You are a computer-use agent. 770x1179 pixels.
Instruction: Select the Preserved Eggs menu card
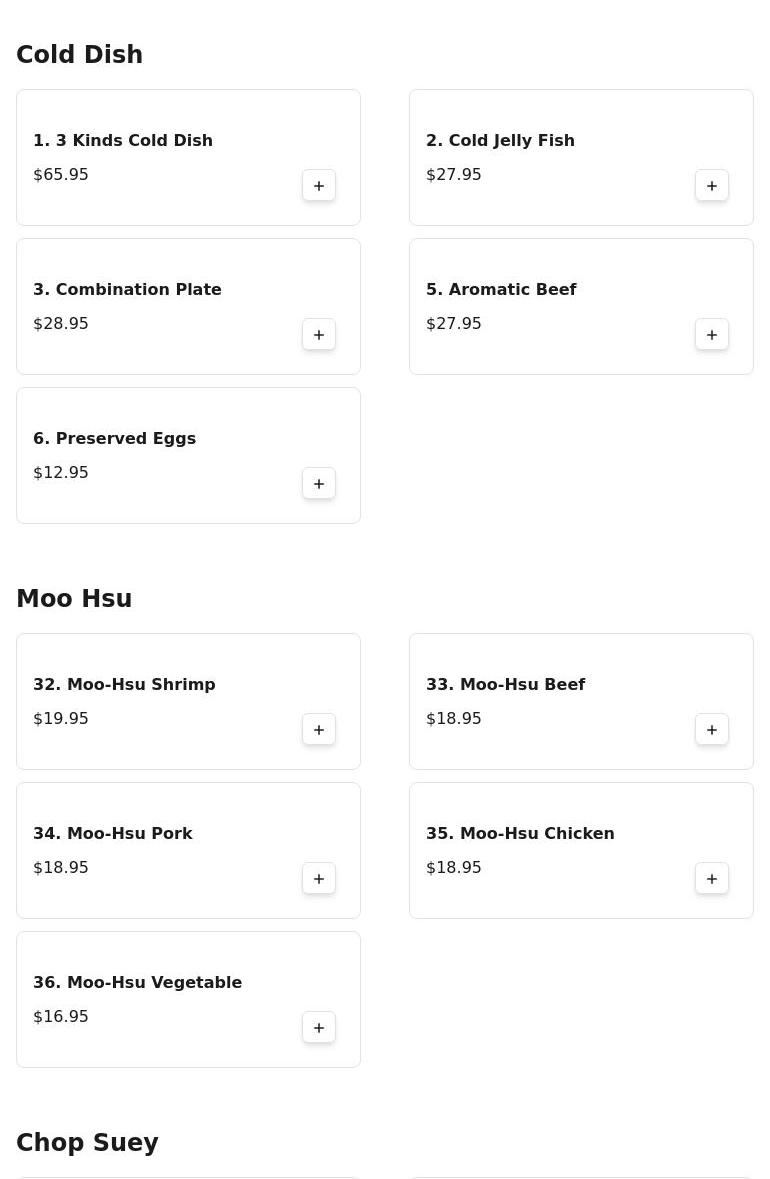coord(189,456)
